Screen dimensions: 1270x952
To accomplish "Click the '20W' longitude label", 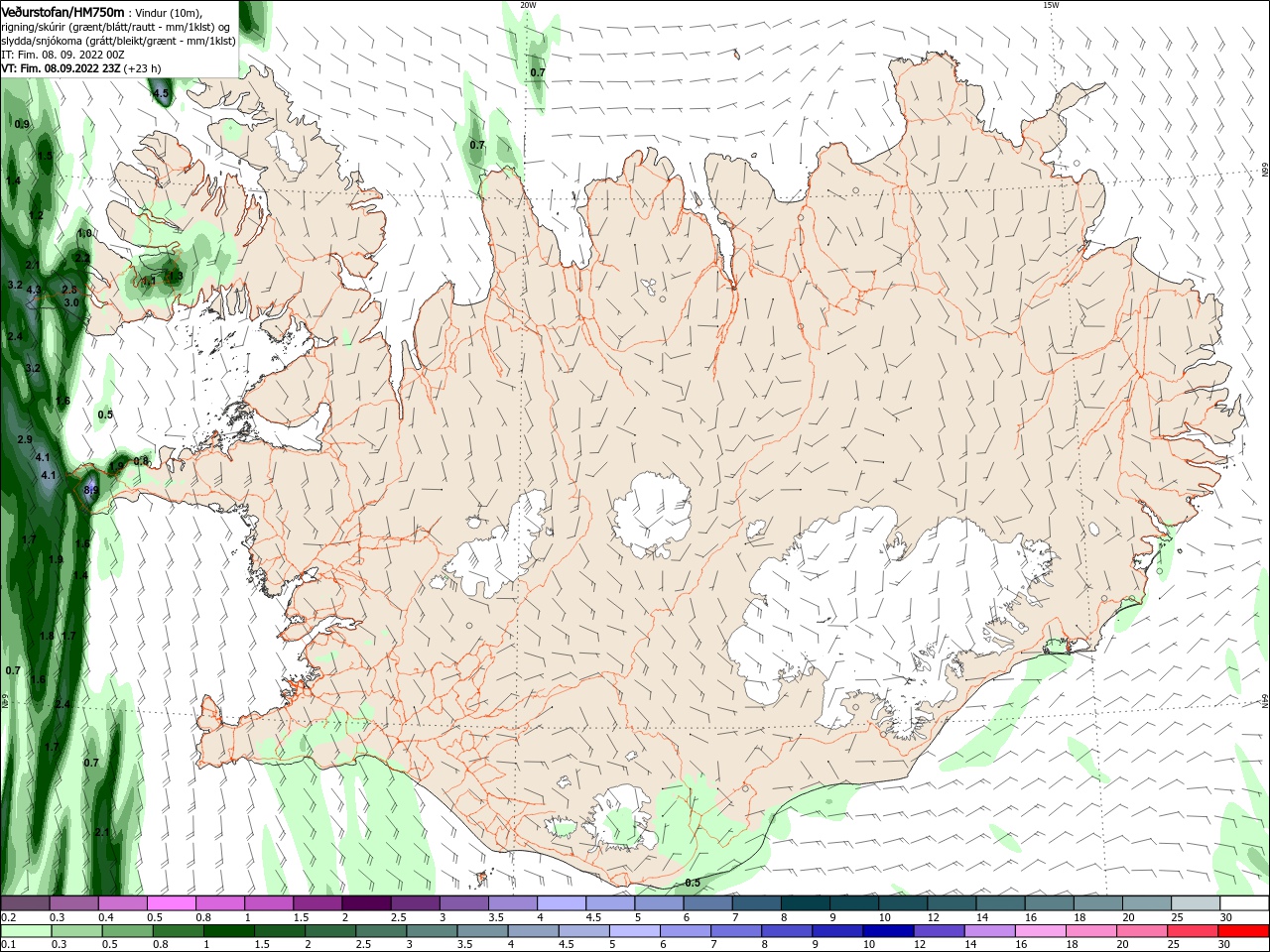I will (528, 5).
